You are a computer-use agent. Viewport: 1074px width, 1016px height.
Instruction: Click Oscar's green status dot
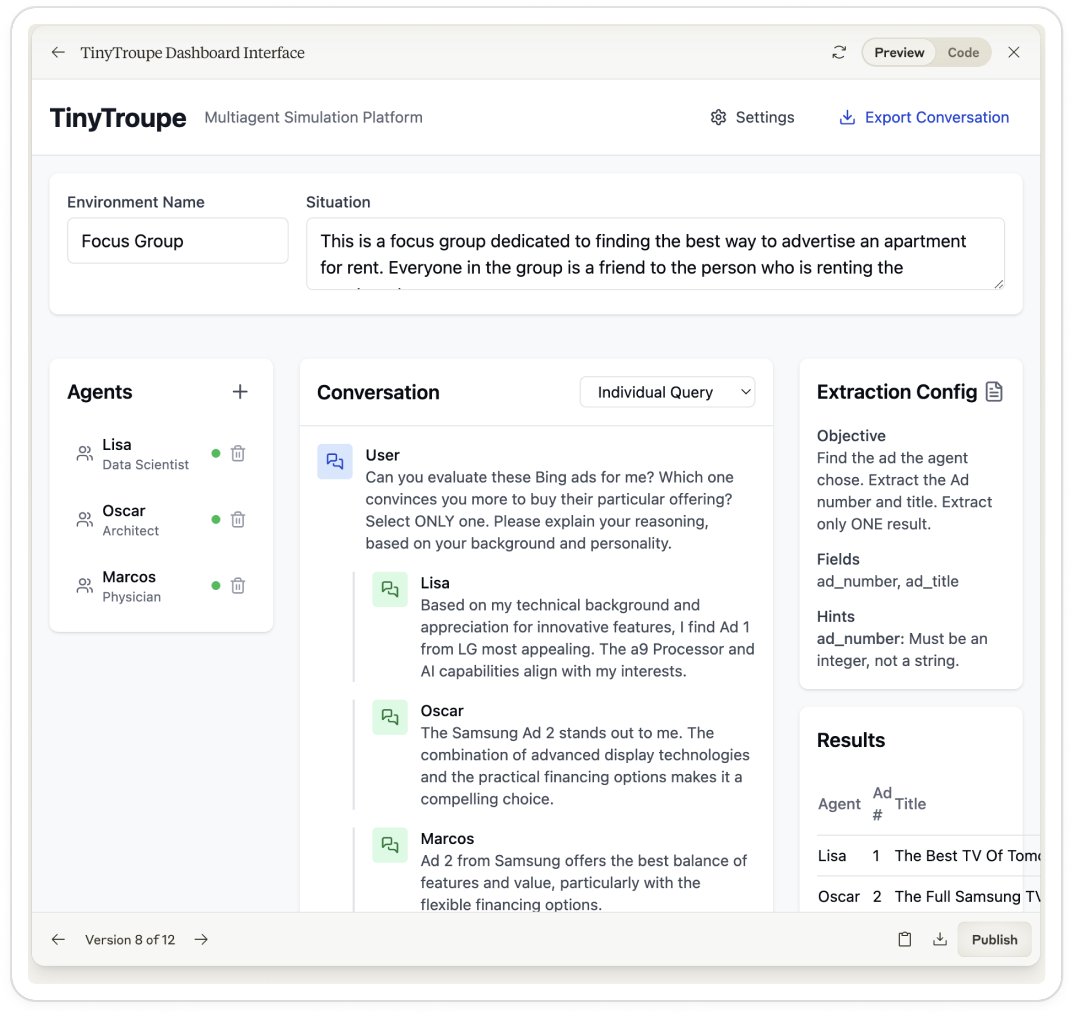coord(216,519)
